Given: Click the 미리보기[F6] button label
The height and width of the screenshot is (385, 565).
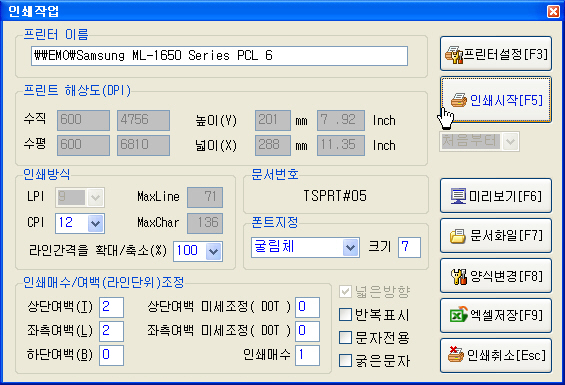Looking at the screenshot, I should [505, 196].
